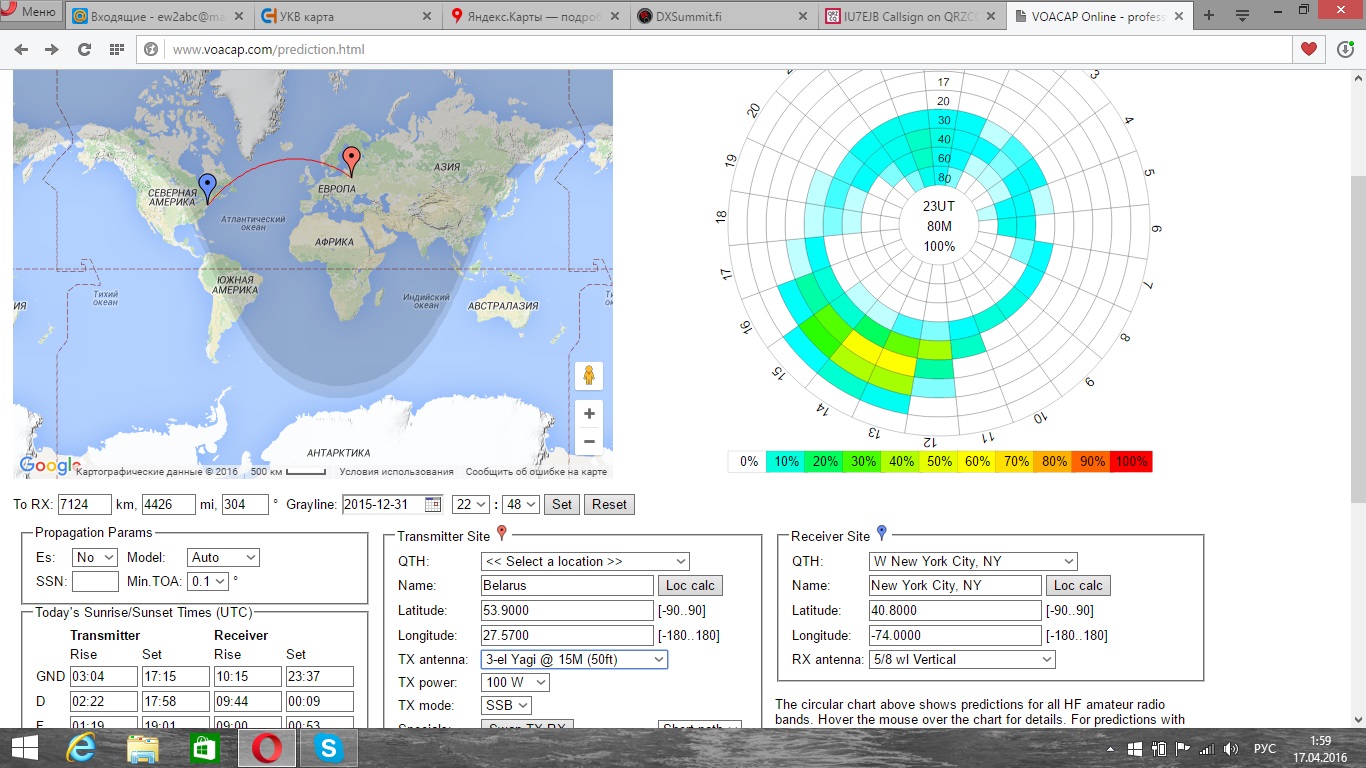Open File Explorer from taskbar

tap(143, 748)
